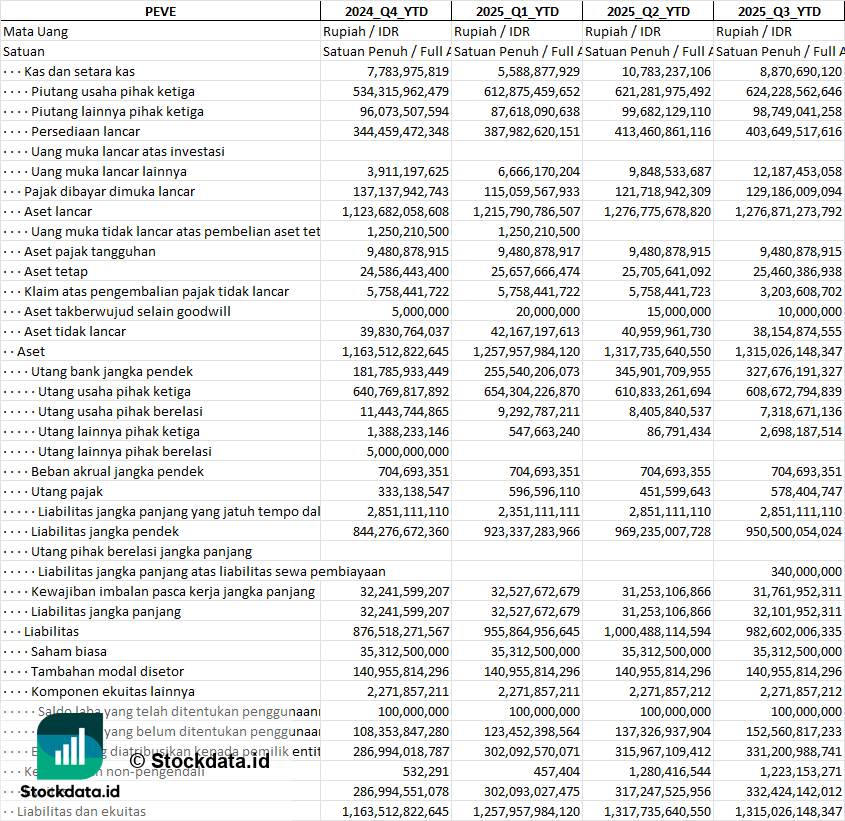Click the Aset tetap row label
The image size is (845, 821).
tap(56, 271)
